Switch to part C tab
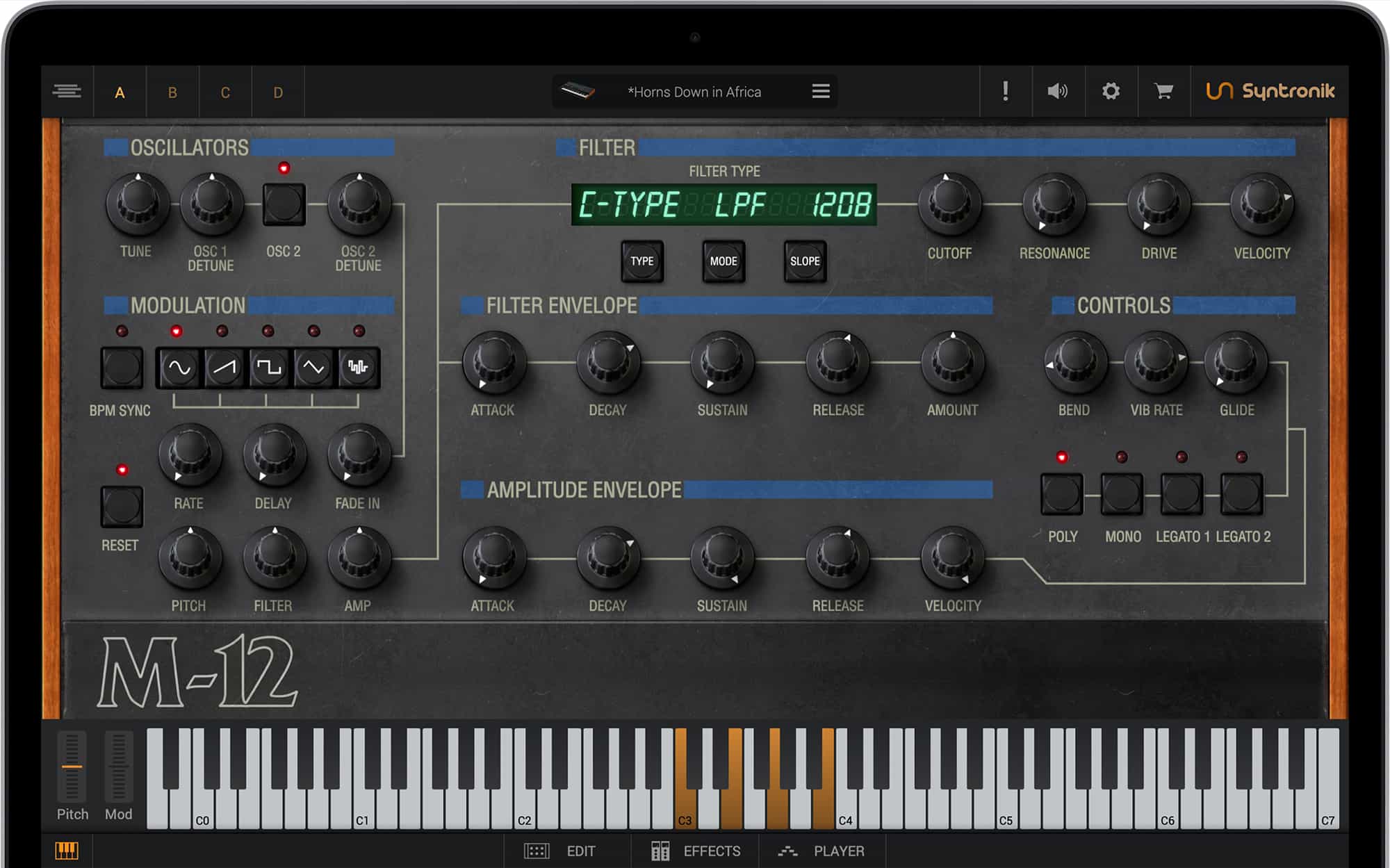This screenshot has height=868, width=1390. tap(225, 92)
